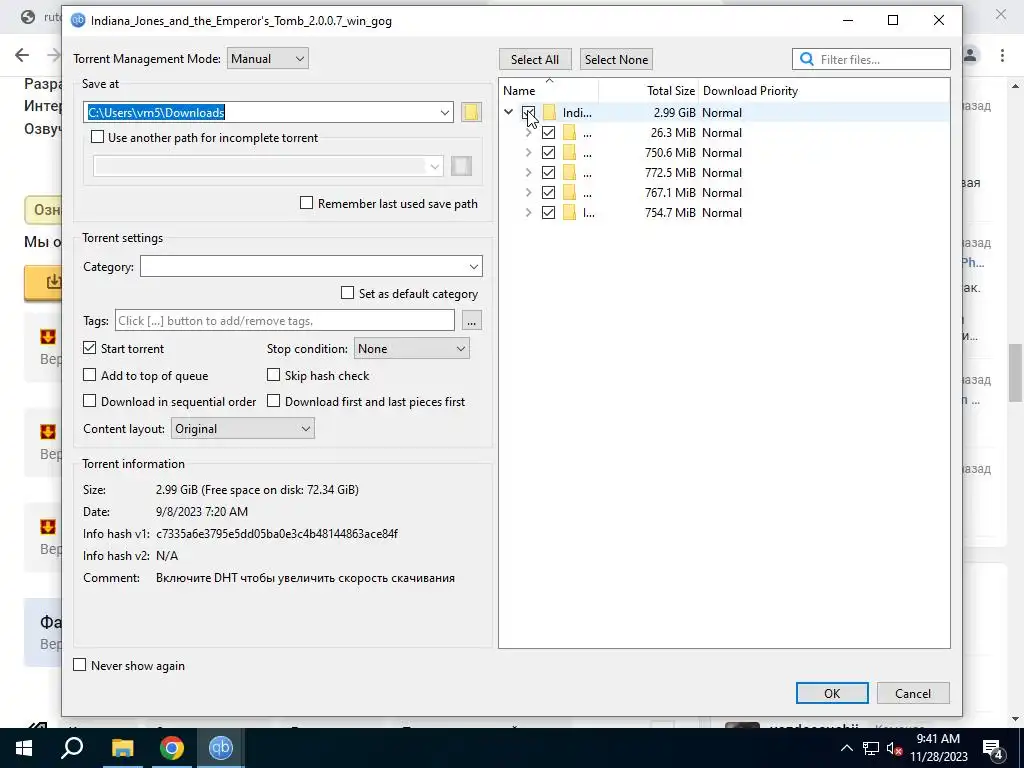Screen dimensions: 1024x768
Task: Open the notification center icon
Action: (x=993, y=749)
